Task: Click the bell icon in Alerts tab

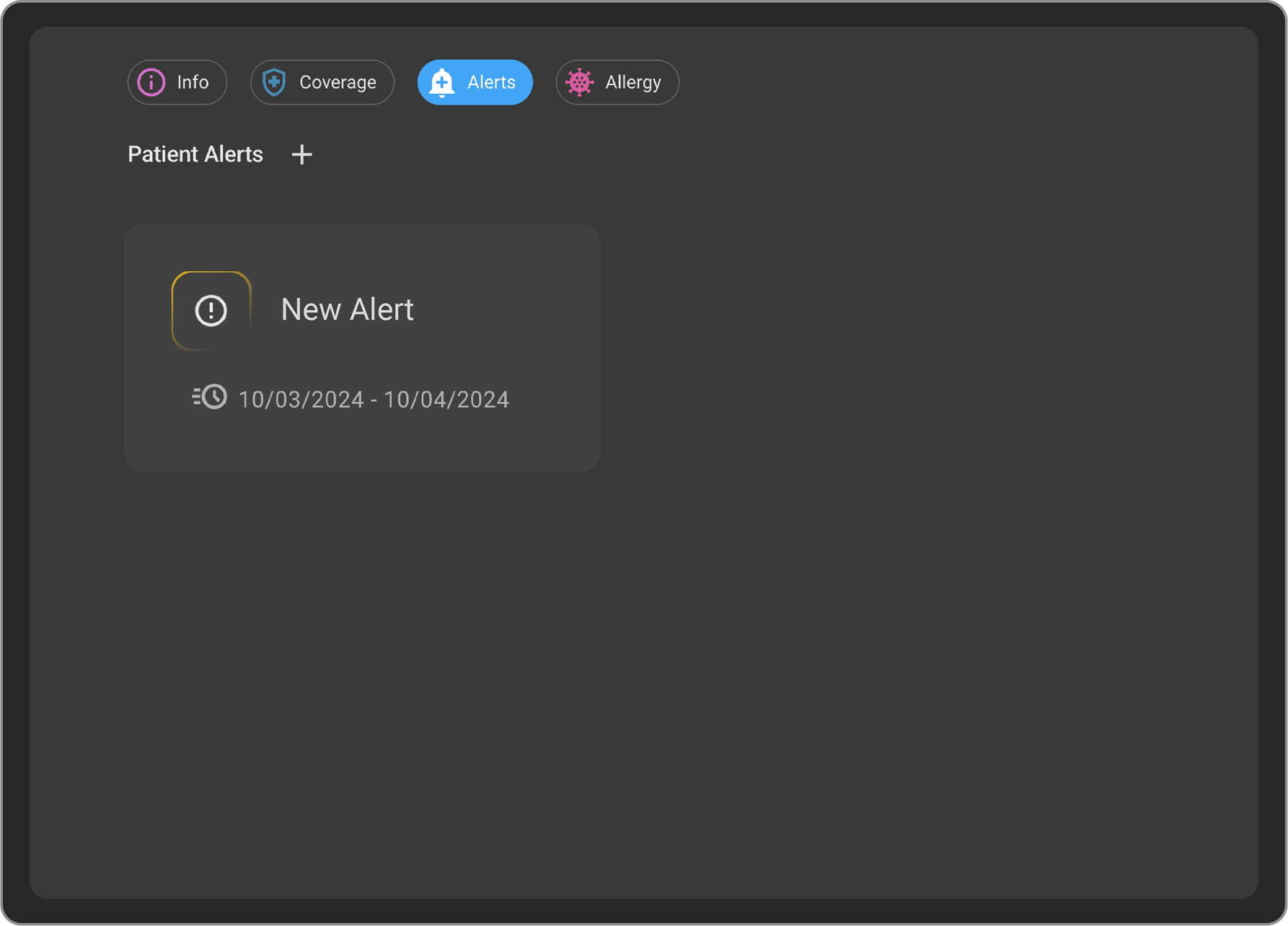Action: click(442, 83)
